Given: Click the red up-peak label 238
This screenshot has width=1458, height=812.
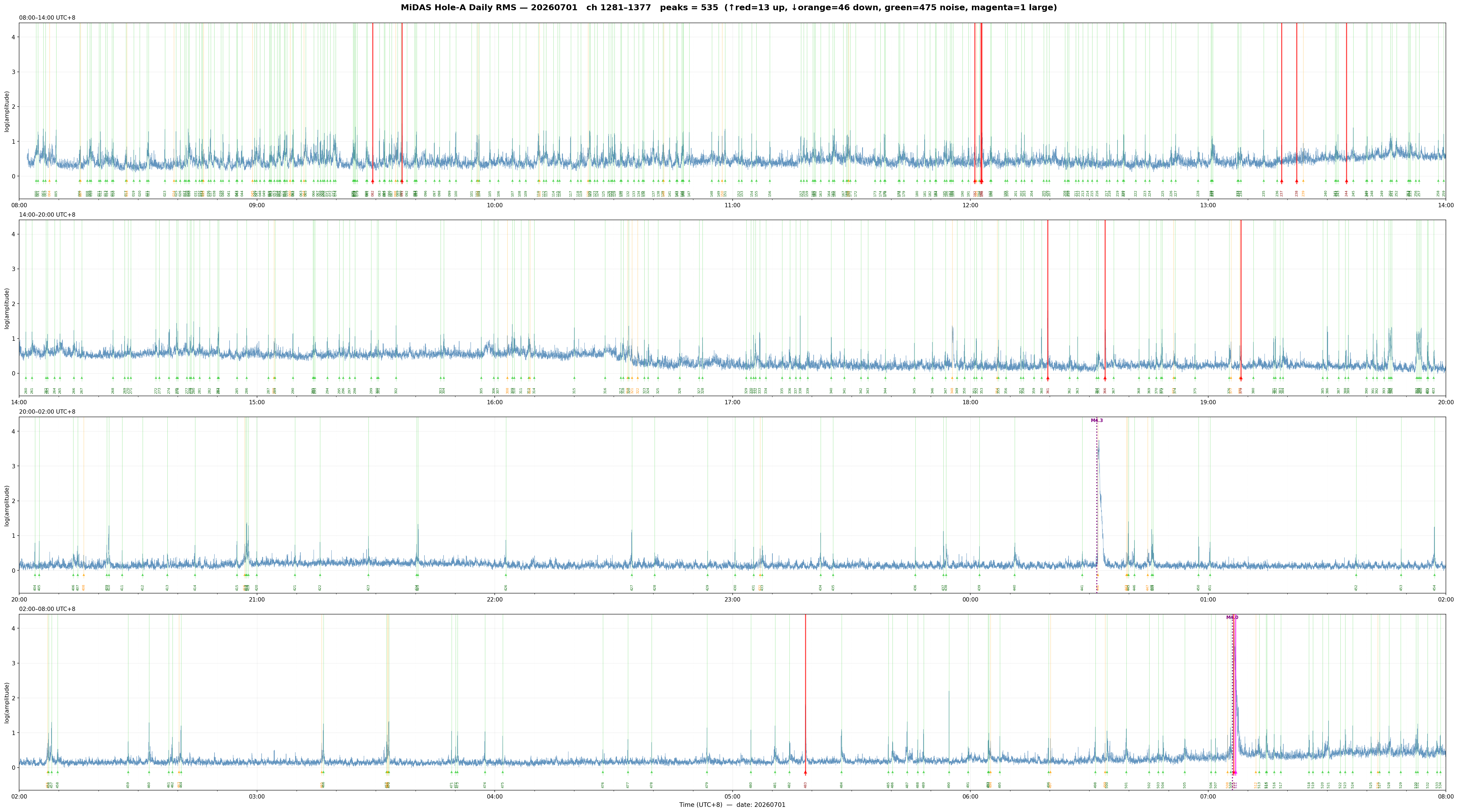Looking at the screenshot, I should (1297, 194).
